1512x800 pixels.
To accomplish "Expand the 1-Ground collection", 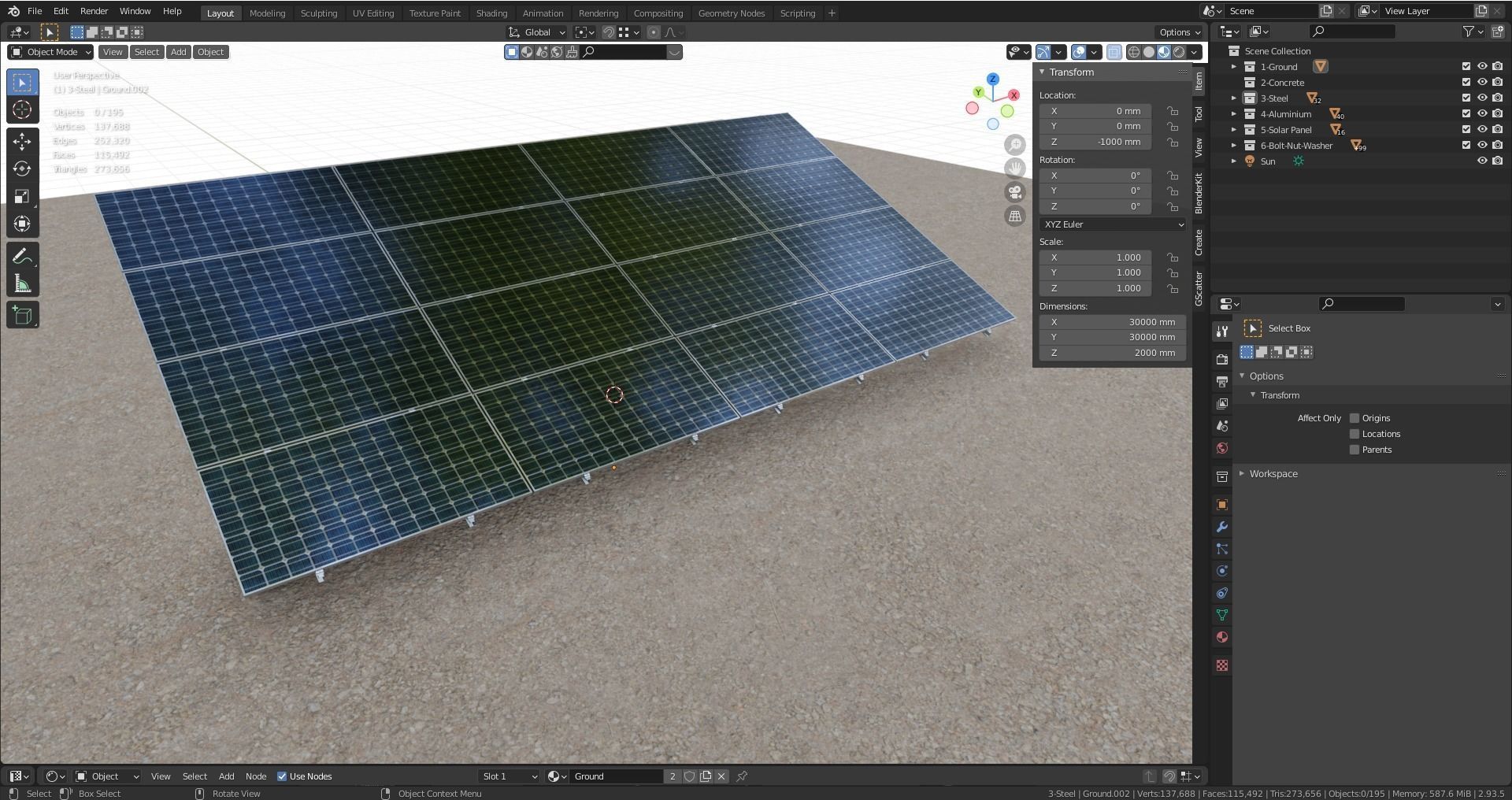I will click(x=1234, y=67).
